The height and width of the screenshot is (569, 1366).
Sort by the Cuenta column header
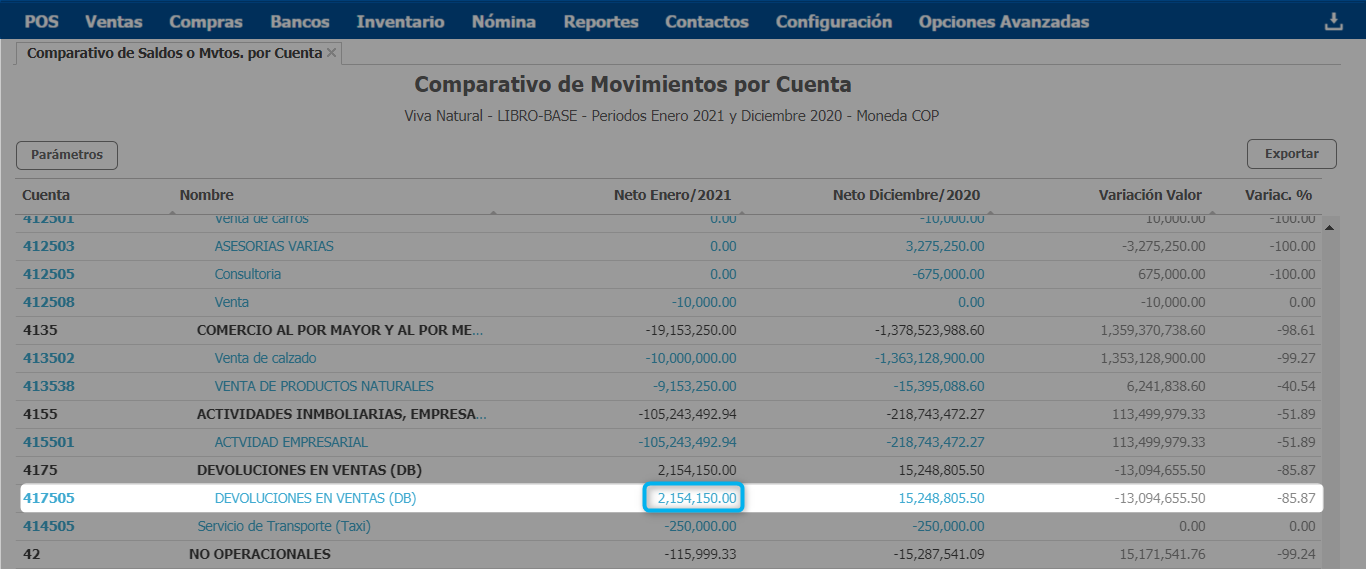point(46,195)
